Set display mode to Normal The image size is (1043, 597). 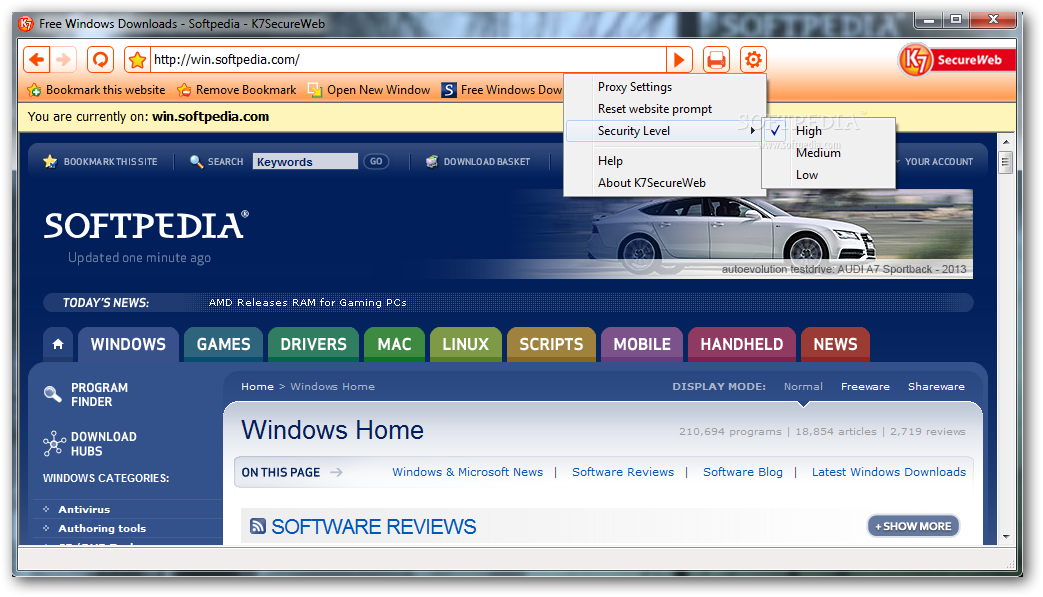click(803, 386)
